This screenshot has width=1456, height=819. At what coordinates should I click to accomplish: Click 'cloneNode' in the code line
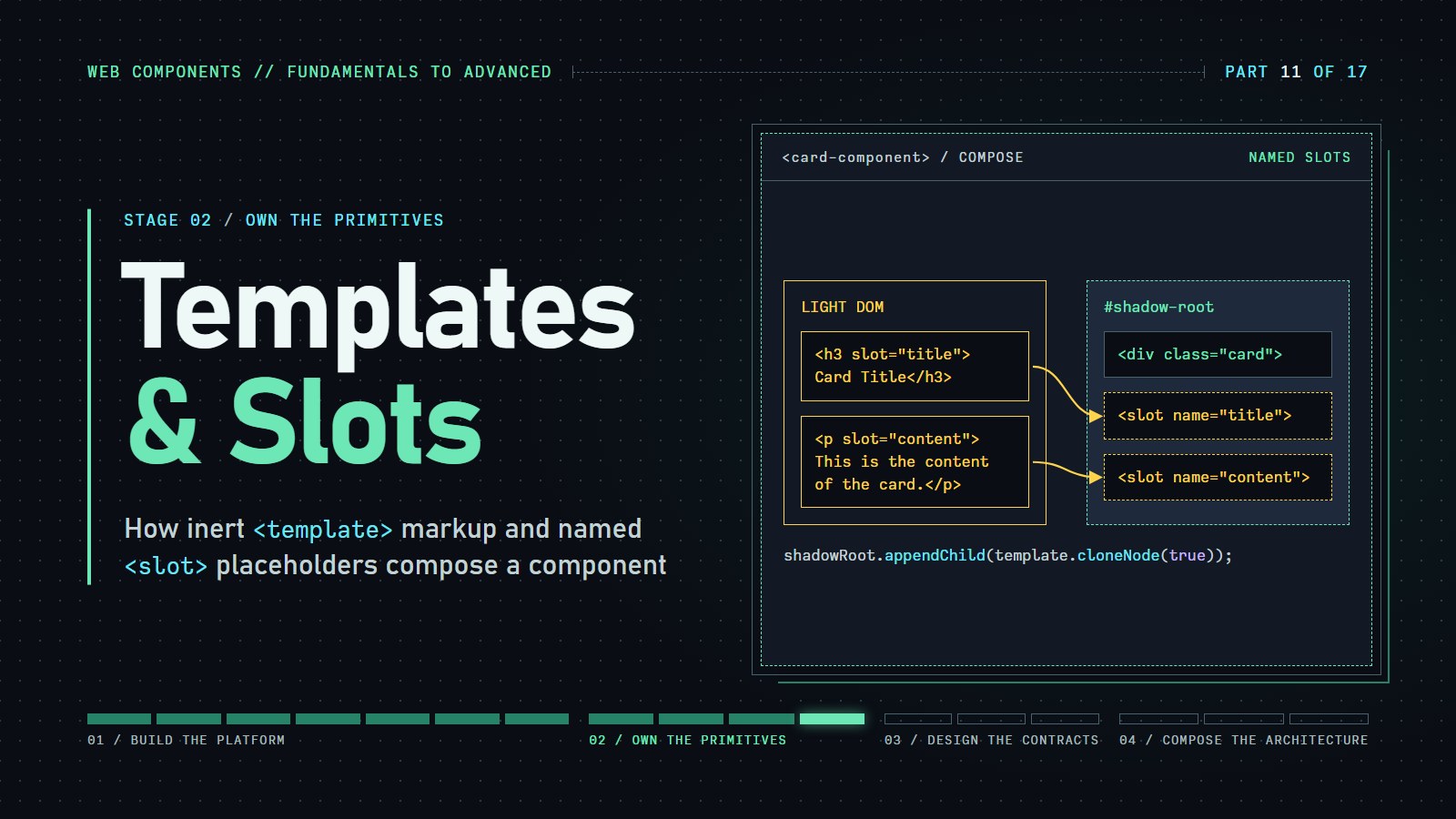(x=1118, y=555)
